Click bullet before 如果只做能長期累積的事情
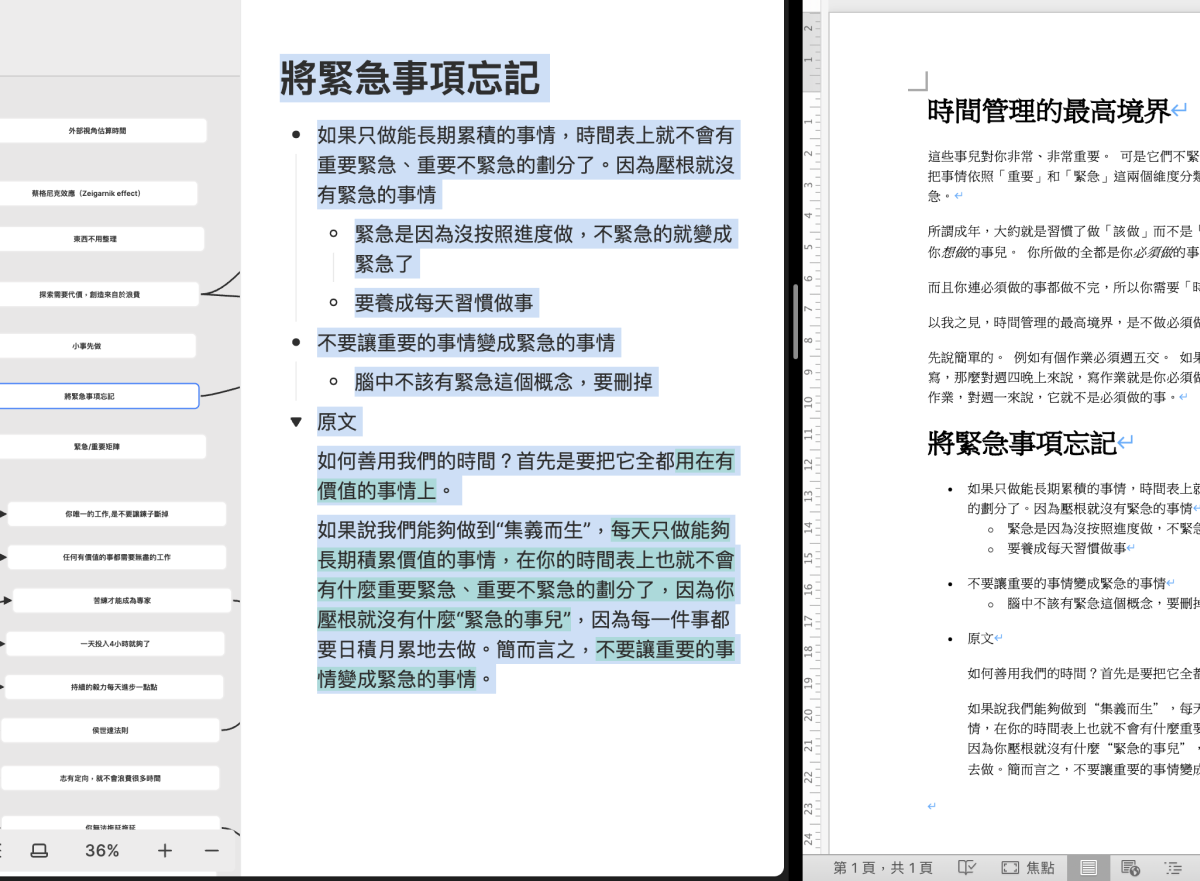1200x881 pixels. [296, 134]
